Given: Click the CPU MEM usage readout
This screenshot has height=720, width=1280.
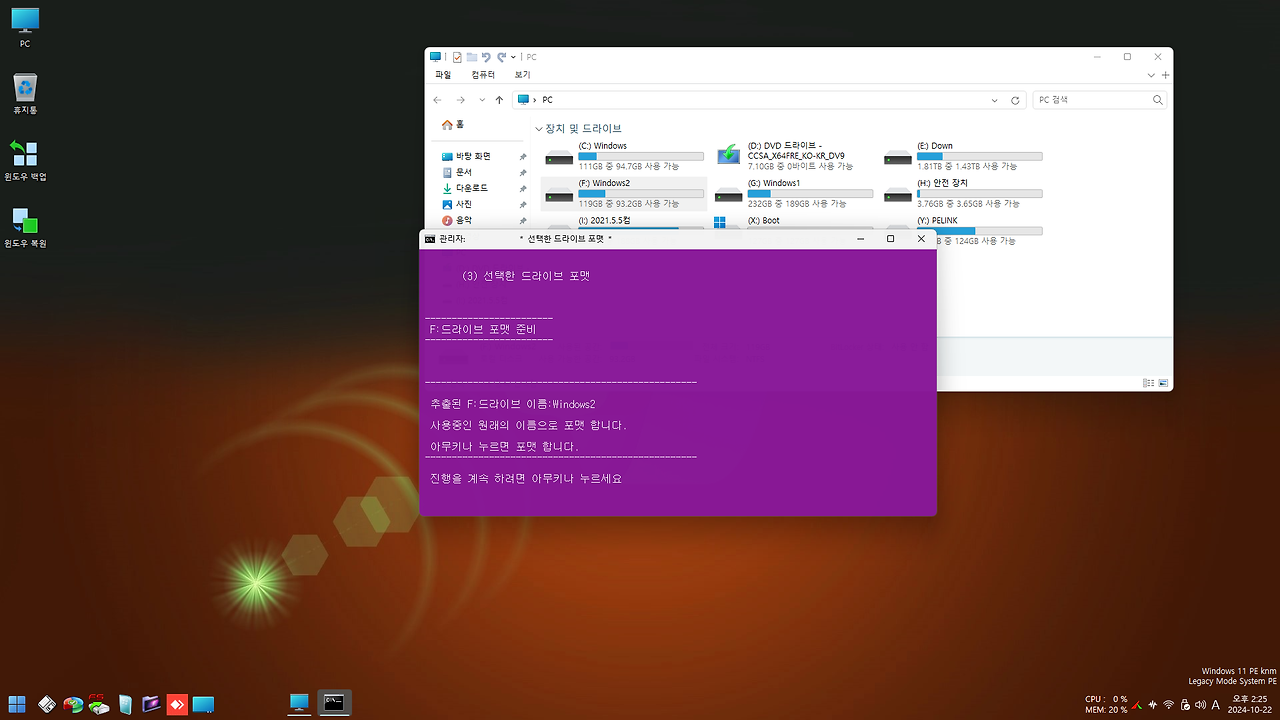Looking at the screenshot, I should pos(1105,705).
